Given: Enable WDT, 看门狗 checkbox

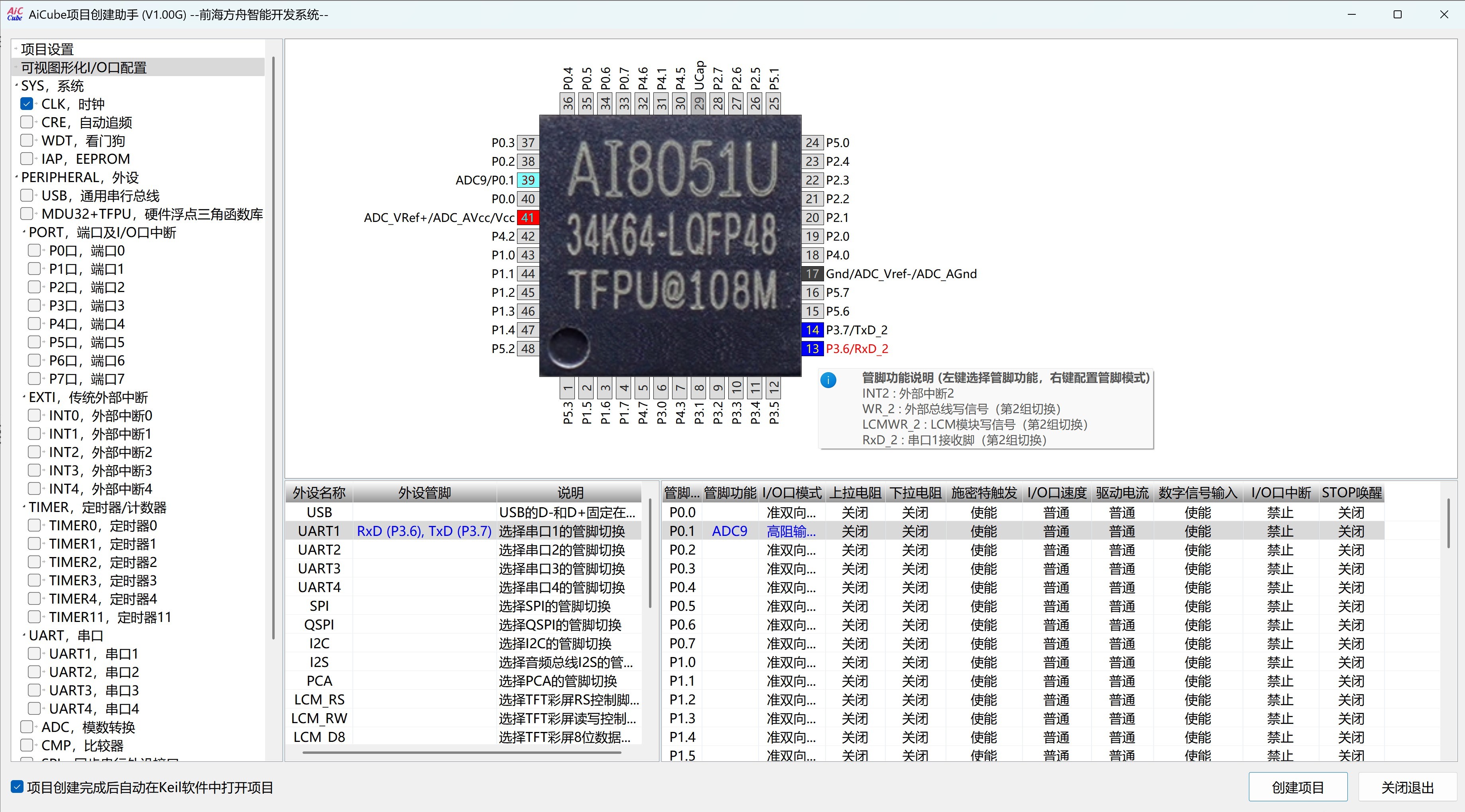Looking at the screenshot, I should tap(27, 140).
